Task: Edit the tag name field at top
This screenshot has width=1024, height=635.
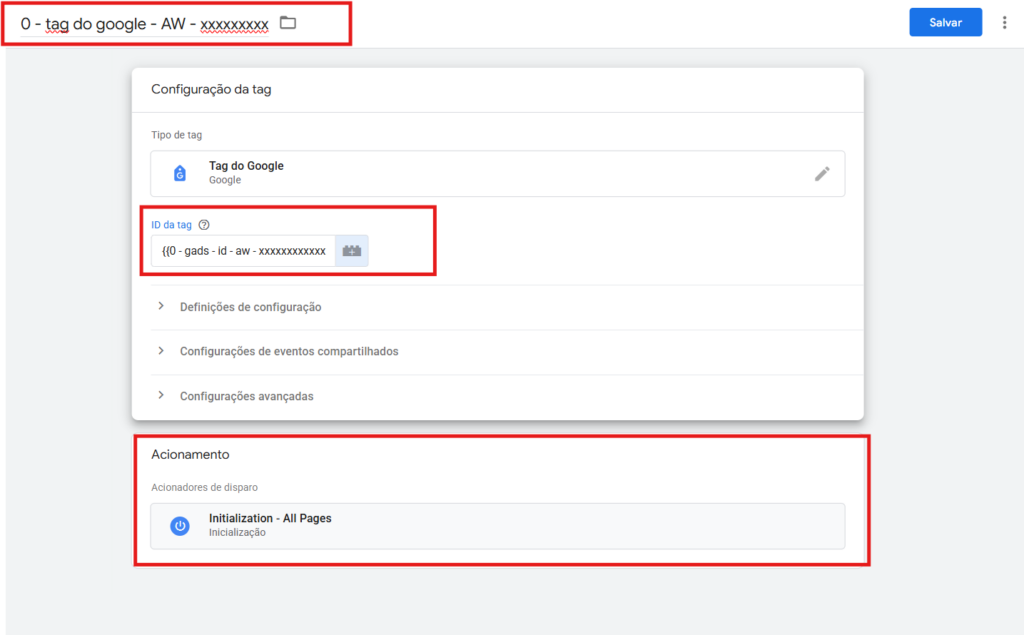Action: tap(144, 24)
